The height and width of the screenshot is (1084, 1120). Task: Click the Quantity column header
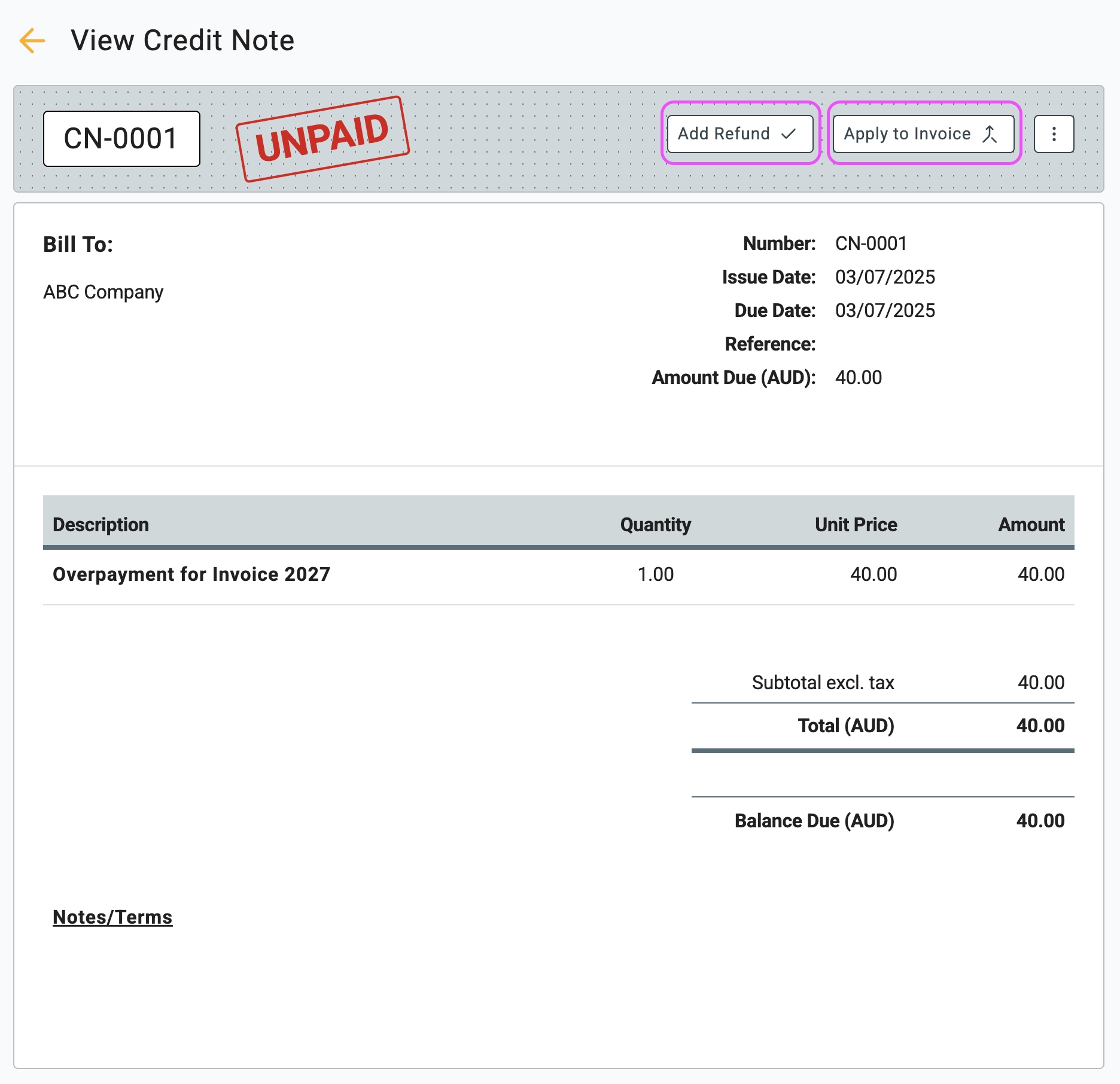click(655, 525)
